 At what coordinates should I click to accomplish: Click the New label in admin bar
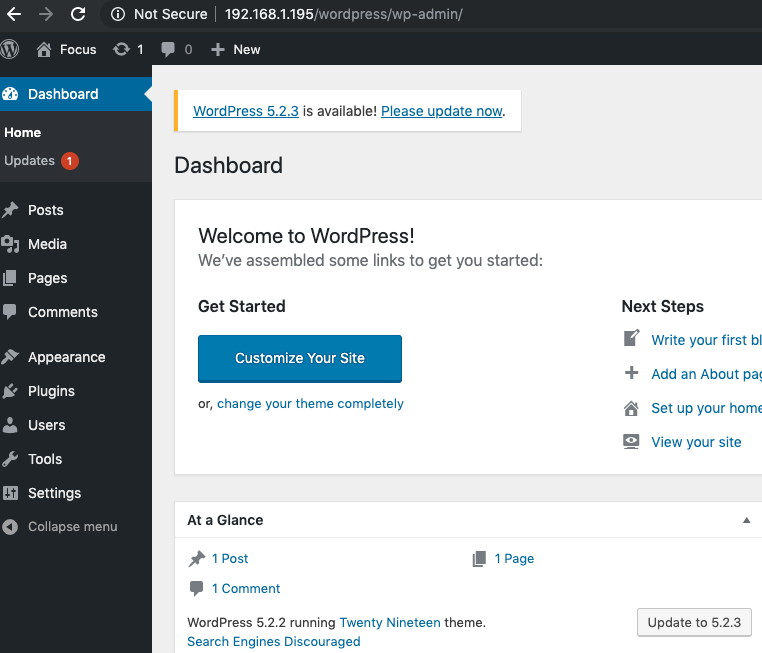(x=246, y=49)
